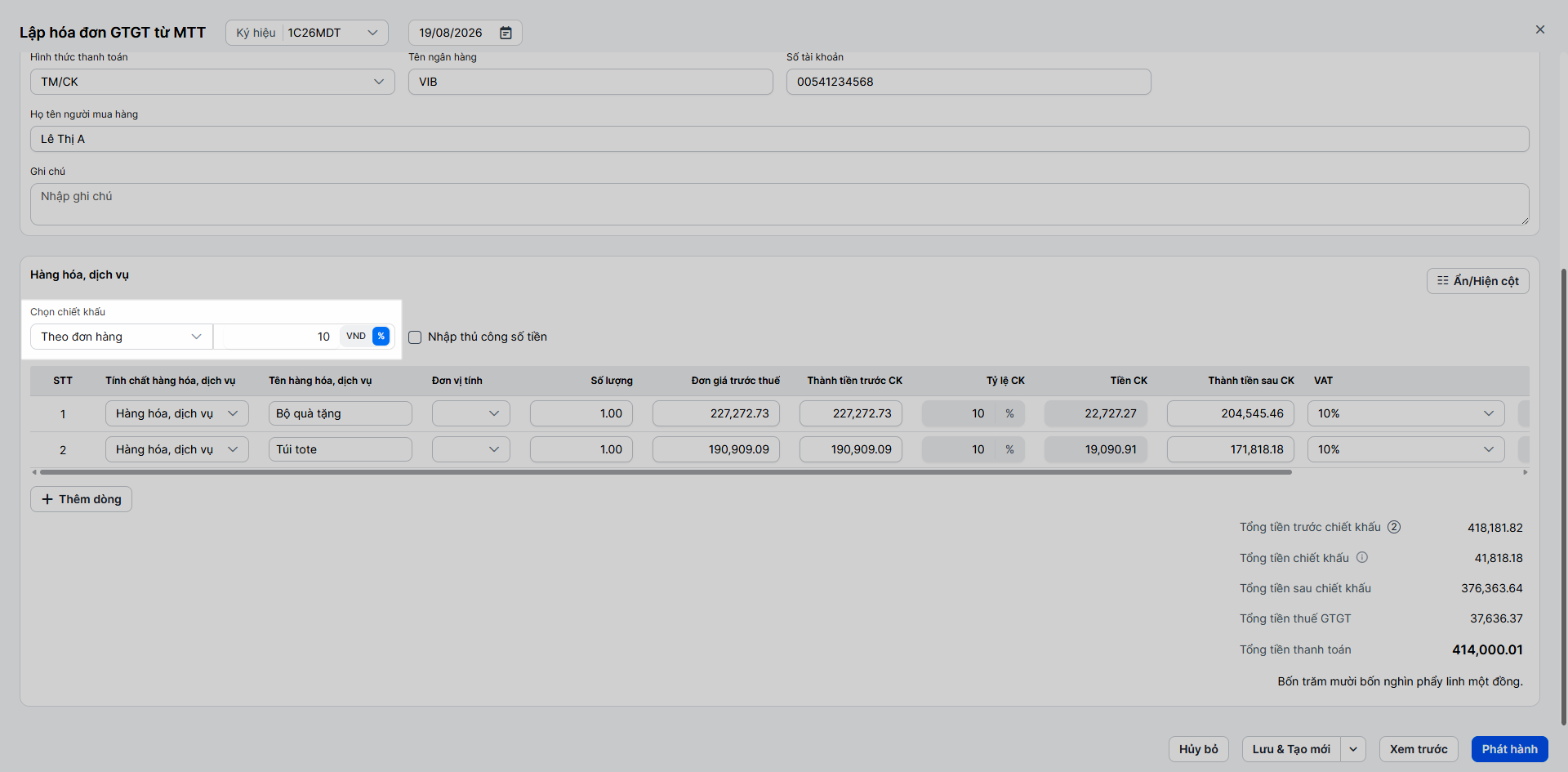Click the Ẩn/Hiện cột button
Viewport: 1568px width, 772px height.
[1478, 280]
